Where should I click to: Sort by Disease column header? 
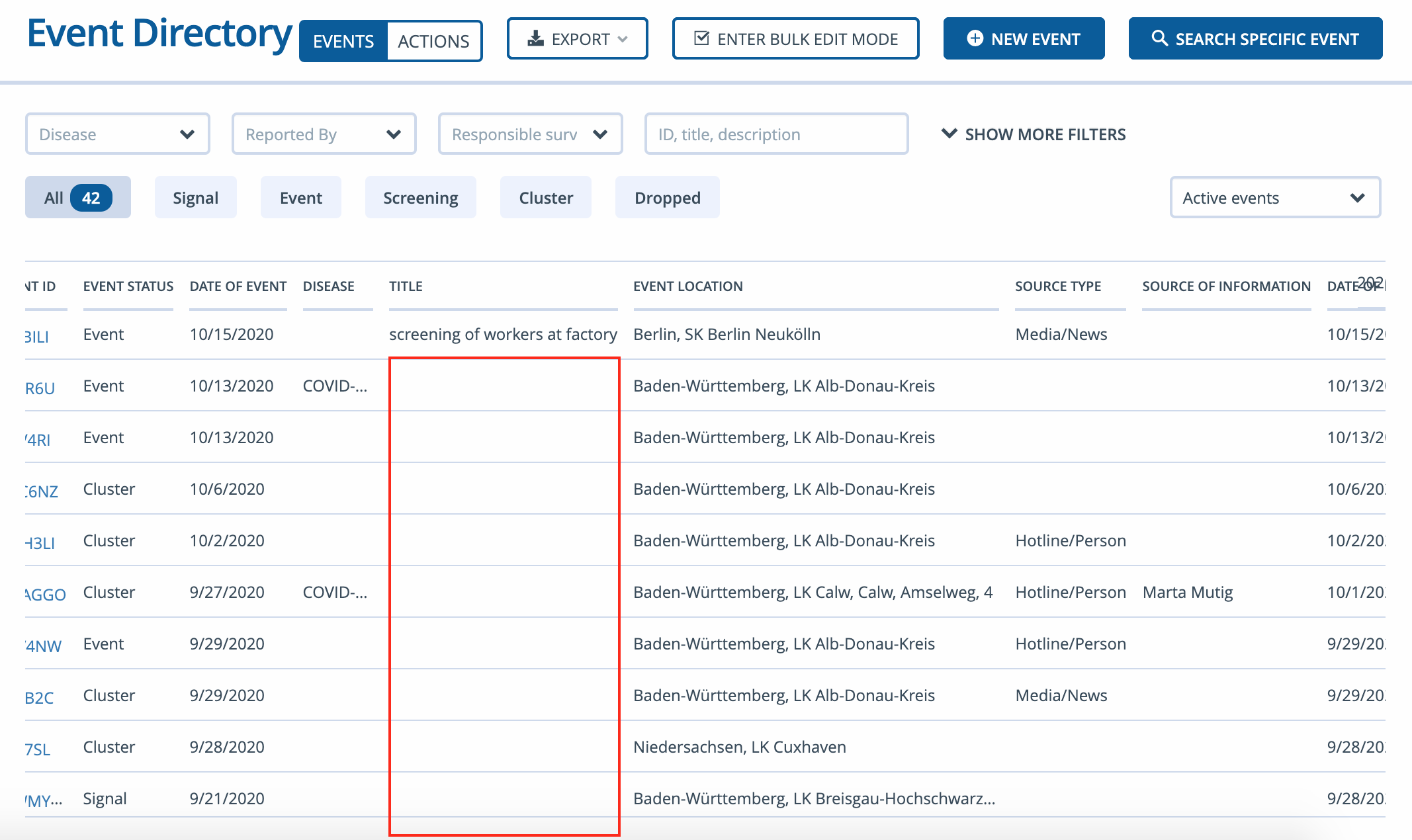click(x=329, y=286)
